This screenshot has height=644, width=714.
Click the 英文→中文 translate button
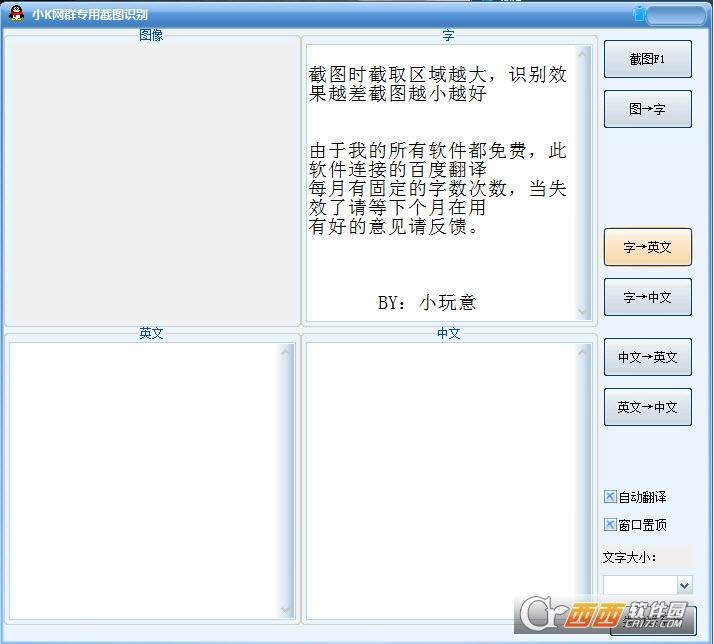click(648, 407)
